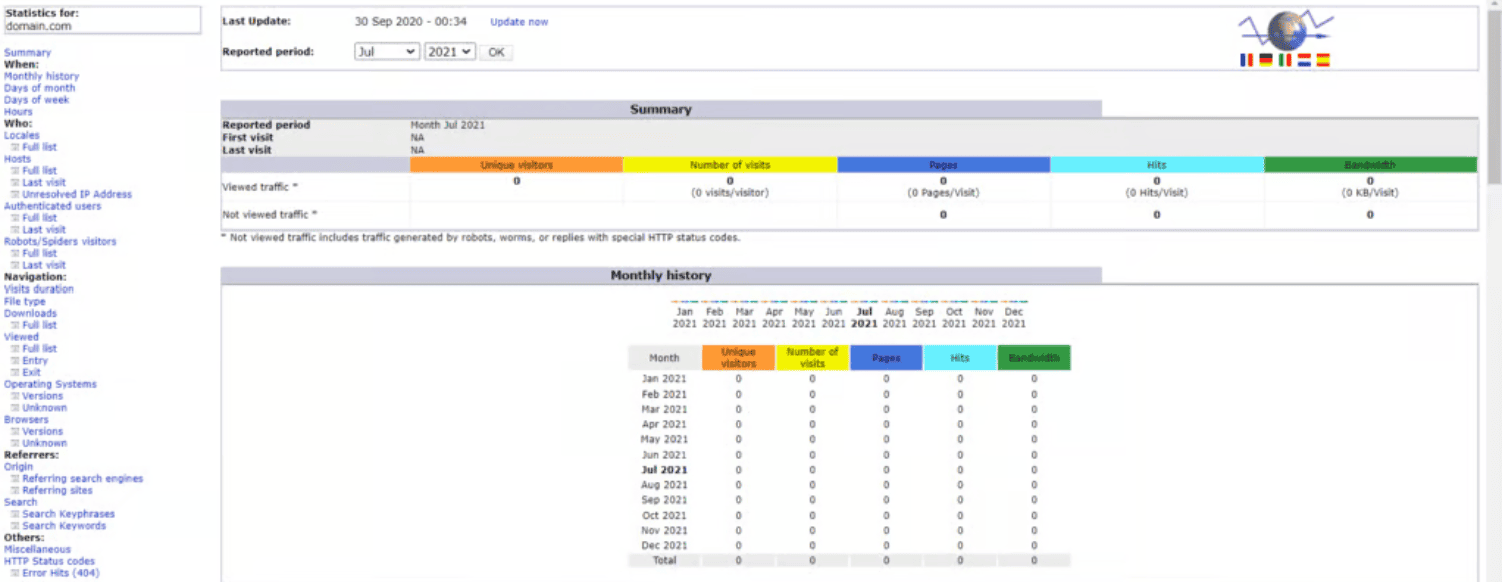Click the Update now link
This screenshot has height=582, width=1504.
pyautogui.click(x=519, y=22)
